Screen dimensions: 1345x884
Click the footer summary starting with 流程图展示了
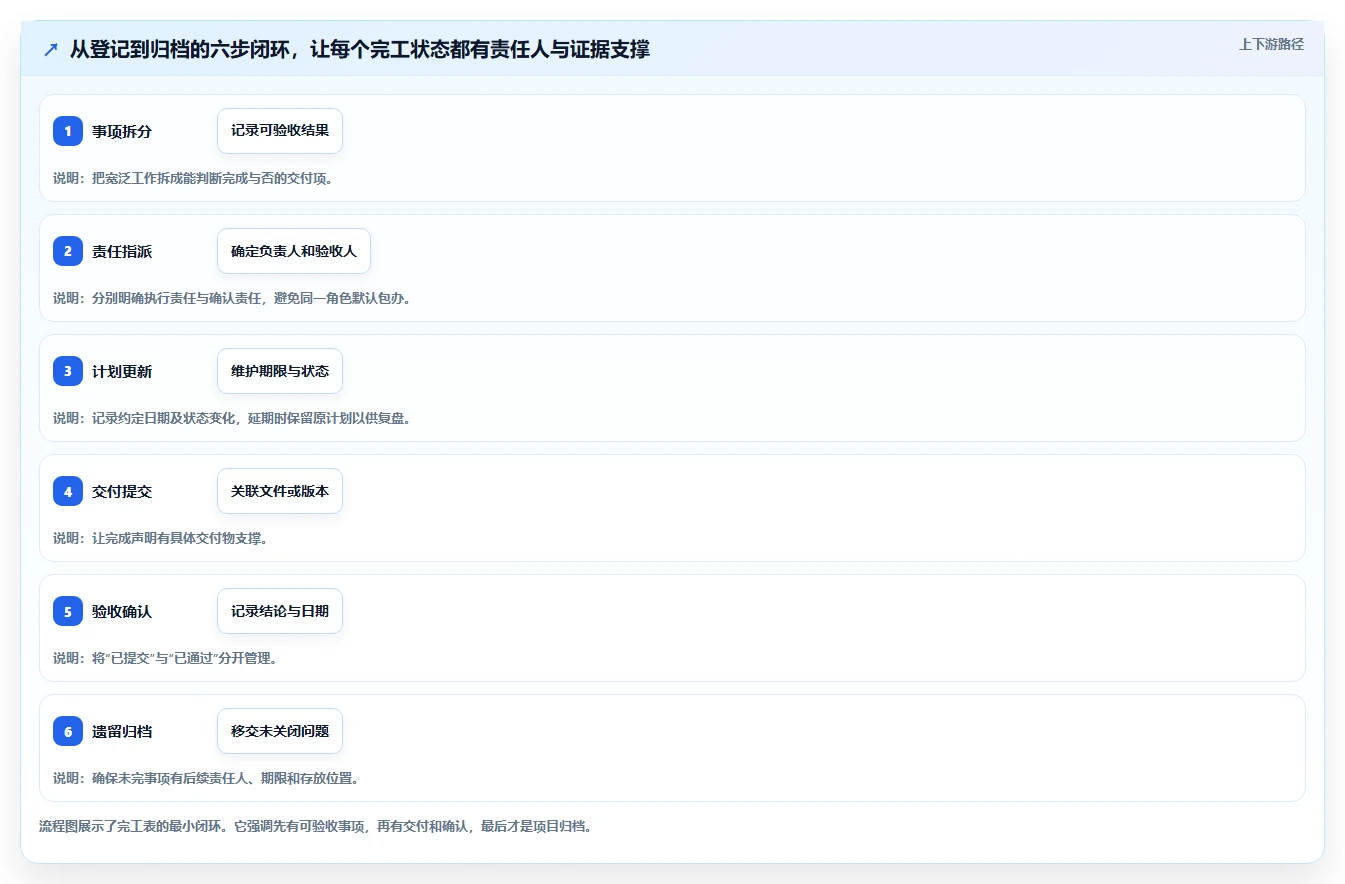(x=315, y=827)
